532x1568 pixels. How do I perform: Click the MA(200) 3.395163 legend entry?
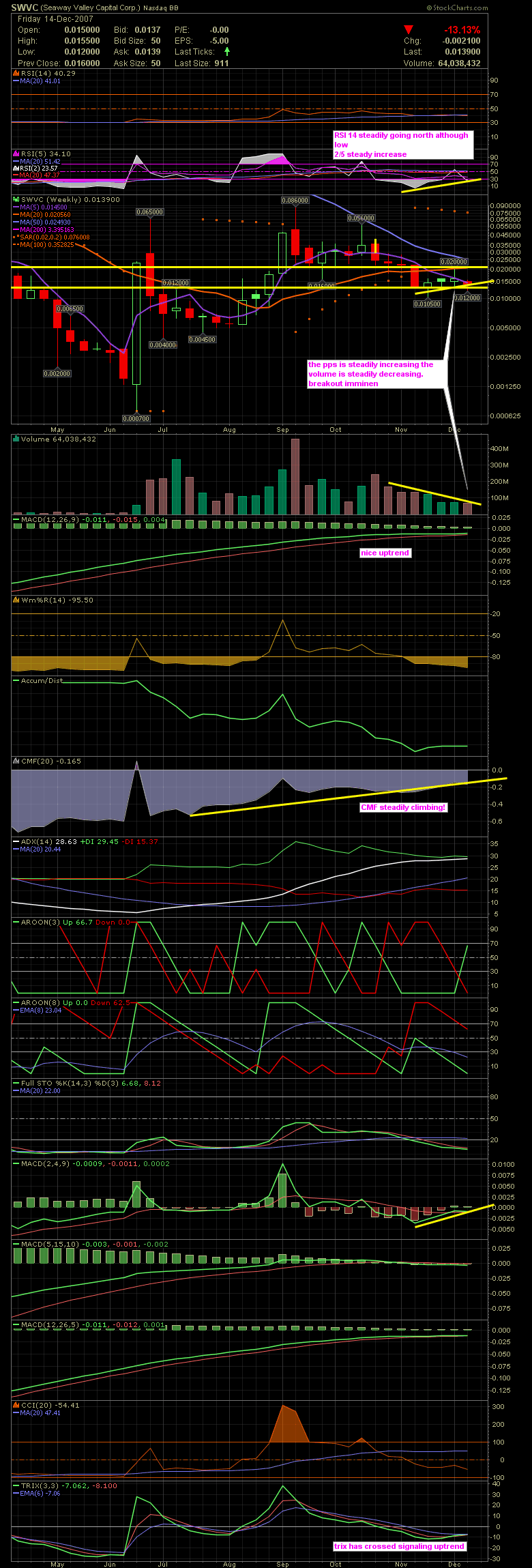point(43,230)
